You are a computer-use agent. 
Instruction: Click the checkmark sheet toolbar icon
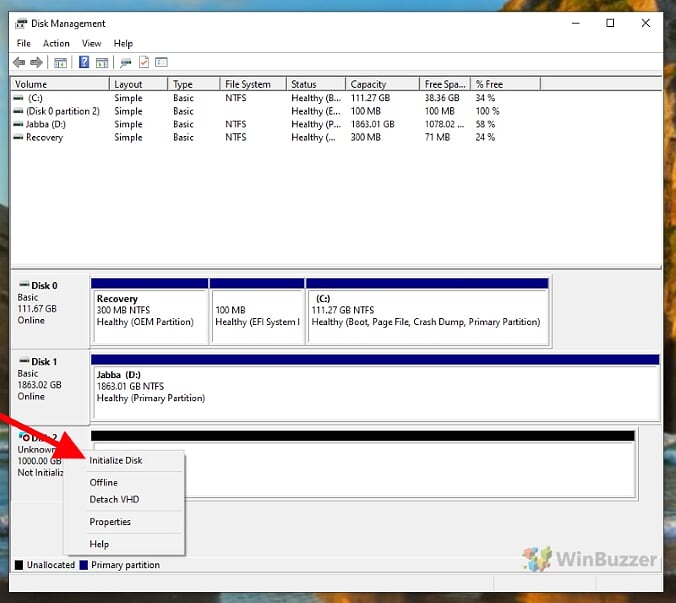[144, 62]
